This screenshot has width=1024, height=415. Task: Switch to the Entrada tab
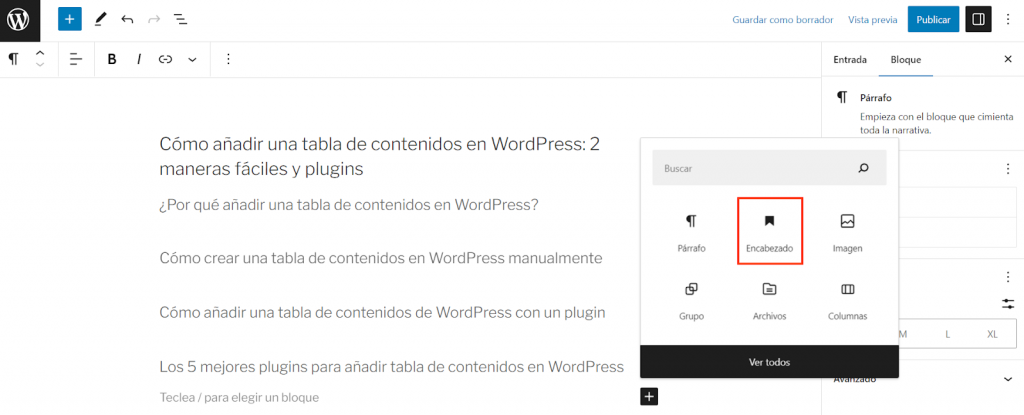click(850, 59)
